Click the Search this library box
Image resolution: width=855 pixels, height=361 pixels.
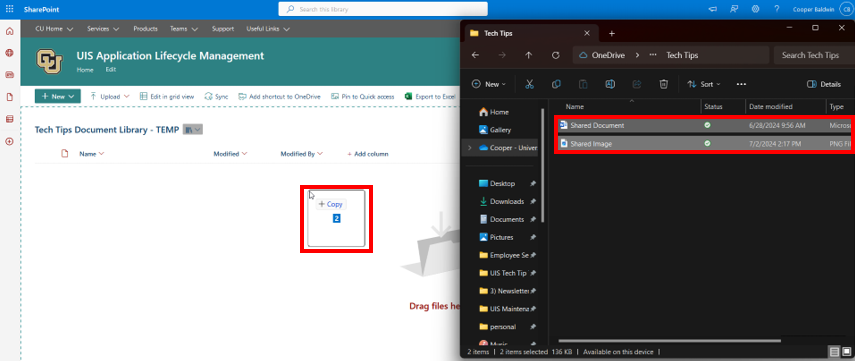tap(383, 9)
